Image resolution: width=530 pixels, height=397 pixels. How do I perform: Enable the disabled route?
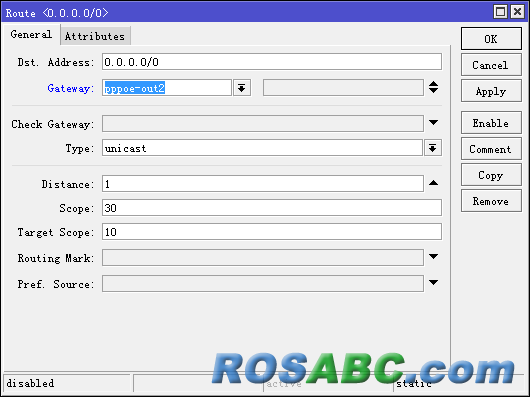(x=491, y=123)
